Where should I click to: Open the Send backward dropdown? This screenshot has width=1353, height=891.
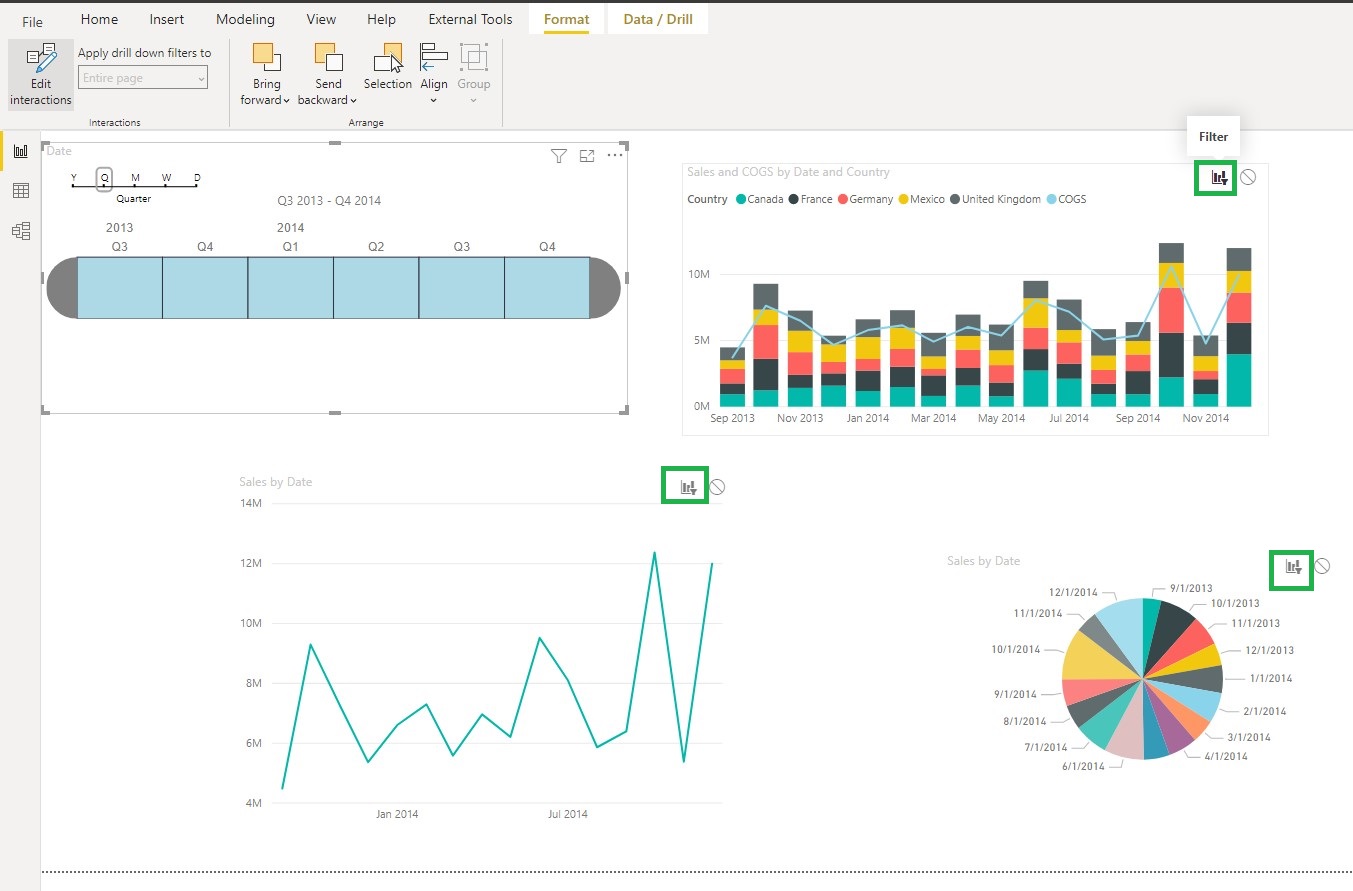pos(328,75)
